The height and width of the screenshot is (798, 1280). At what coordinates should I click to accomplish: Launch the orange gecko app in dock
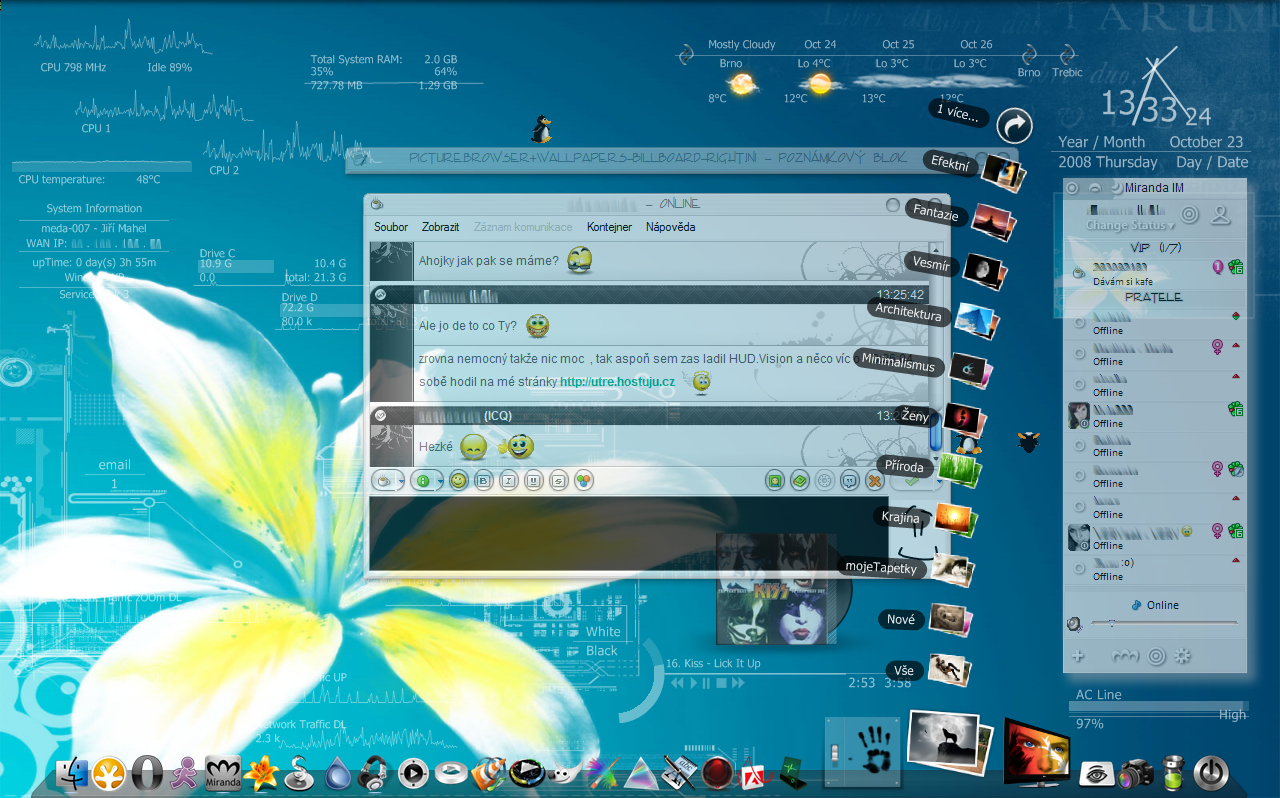coord(110,773)
